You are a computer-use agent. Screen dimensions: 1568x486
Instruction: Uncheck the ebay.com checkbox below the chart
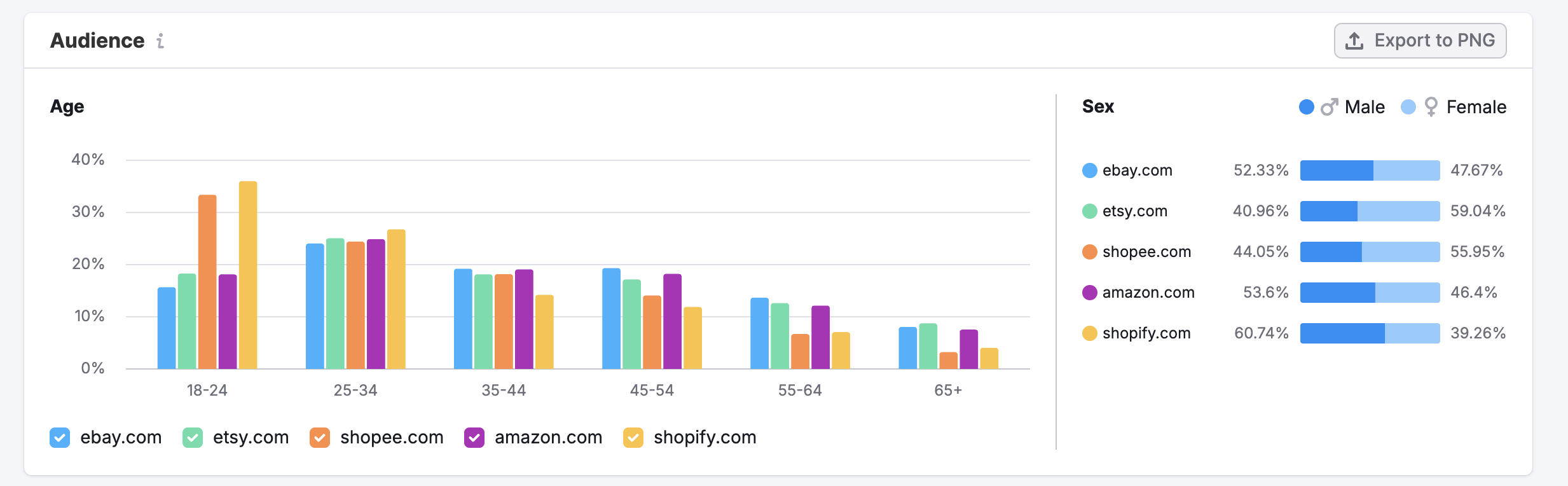pos(59,437)
